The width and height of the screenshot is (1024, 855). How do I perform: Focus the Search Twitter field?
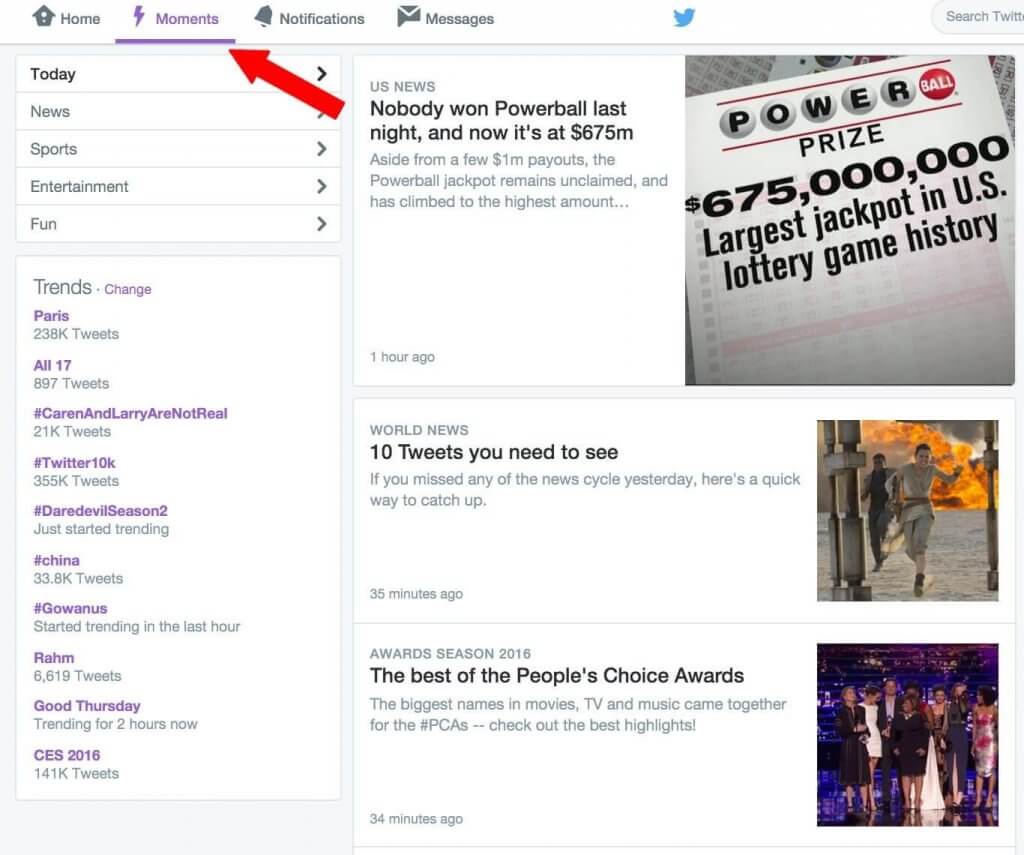[x=980, y=16]
